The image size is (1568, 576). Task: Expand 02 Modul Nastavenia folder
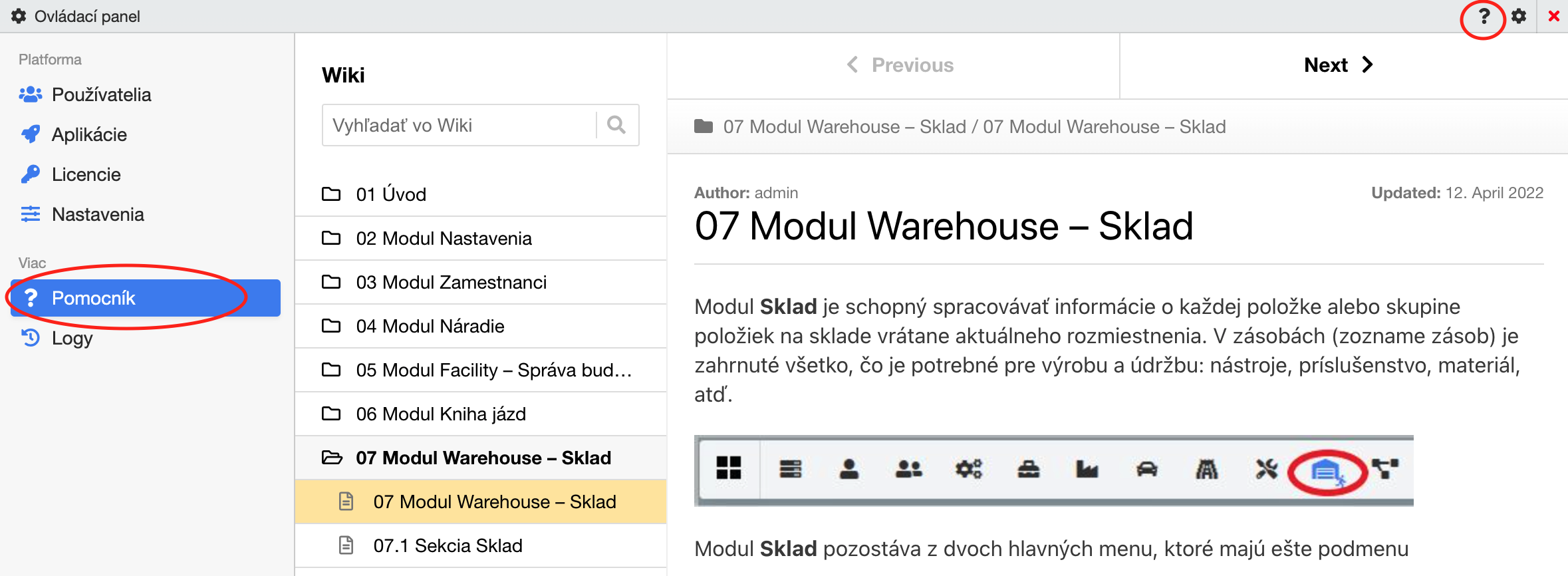pyautogui.click(x=444, y=238)
